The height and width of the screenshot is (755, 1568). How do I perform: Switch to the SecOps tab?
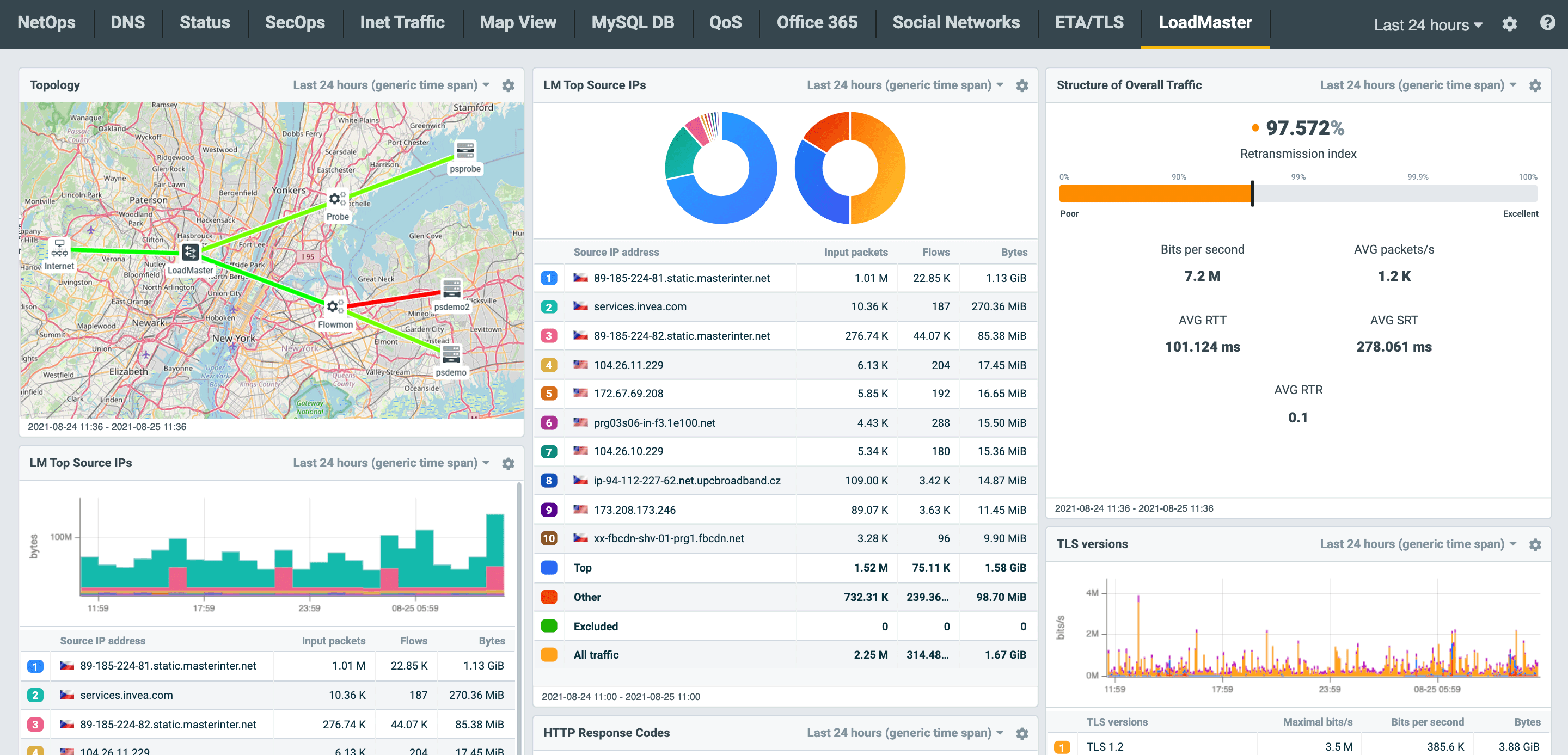(x=295, y=22)
